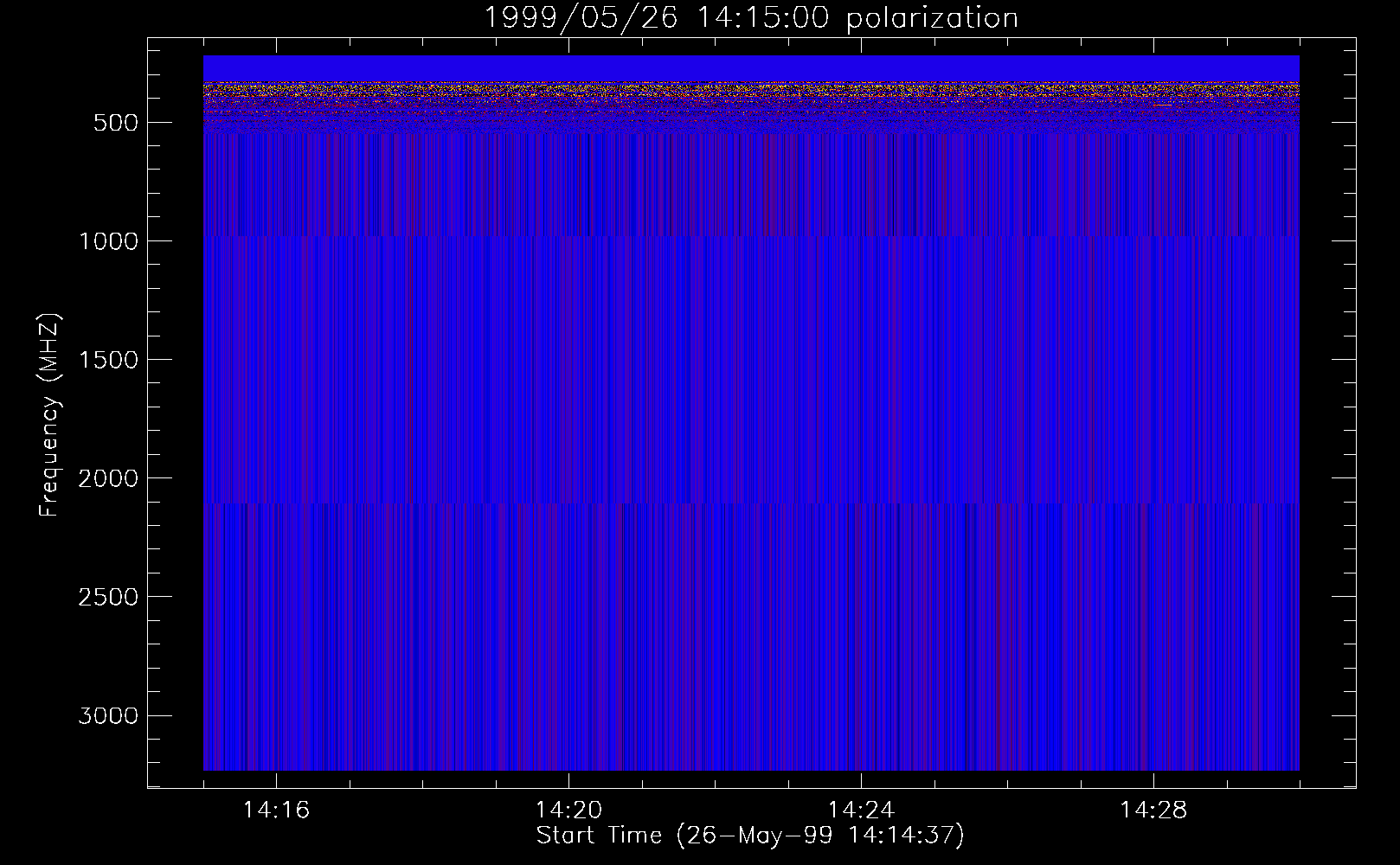Select the 14:16 time tick label
Viewport: 1400px width, 865px height.
[x=276, y=811]
